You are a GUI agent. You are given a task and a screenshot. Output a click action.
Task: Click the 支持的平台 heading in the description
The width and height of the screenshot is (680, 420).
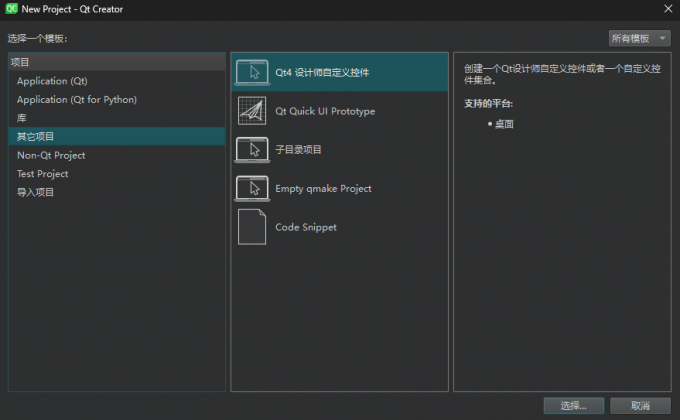(488, 104)
